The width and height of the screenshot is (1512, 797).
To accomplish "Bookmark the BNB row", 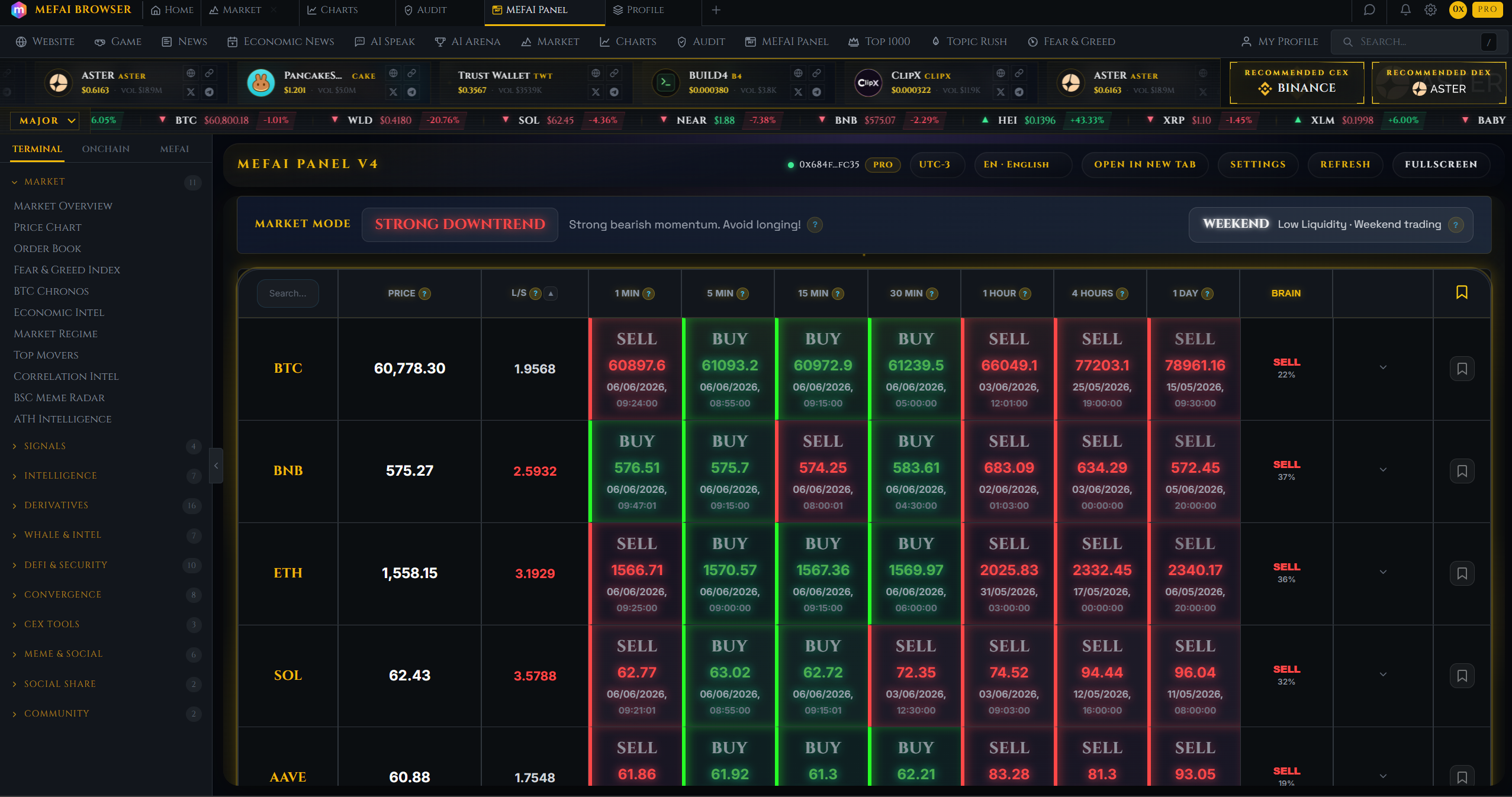I will coord(1462,471).
